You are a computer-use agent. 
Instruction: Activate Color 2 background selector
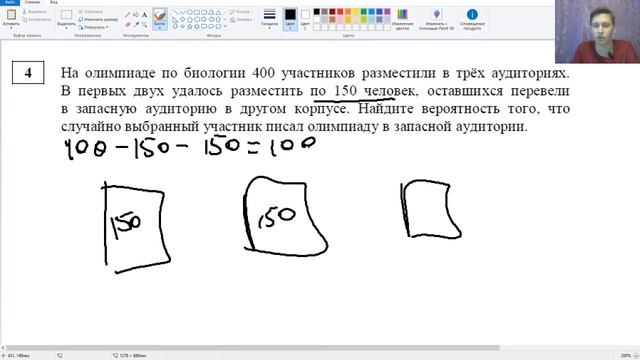(305, 19)
